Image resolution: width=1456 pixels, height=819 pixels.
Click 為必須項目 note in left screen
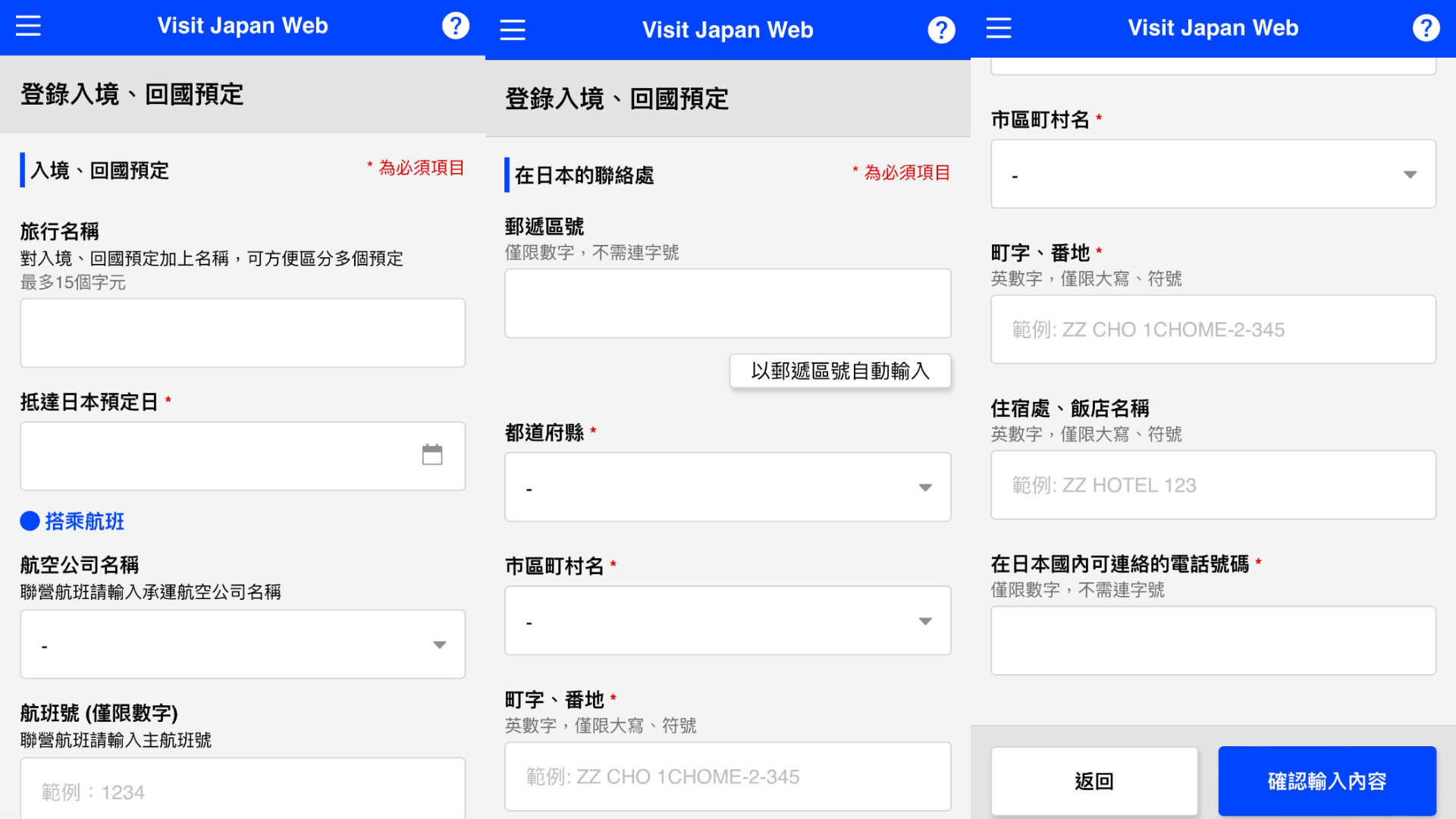pyautogui.click(x=416, y=168)
